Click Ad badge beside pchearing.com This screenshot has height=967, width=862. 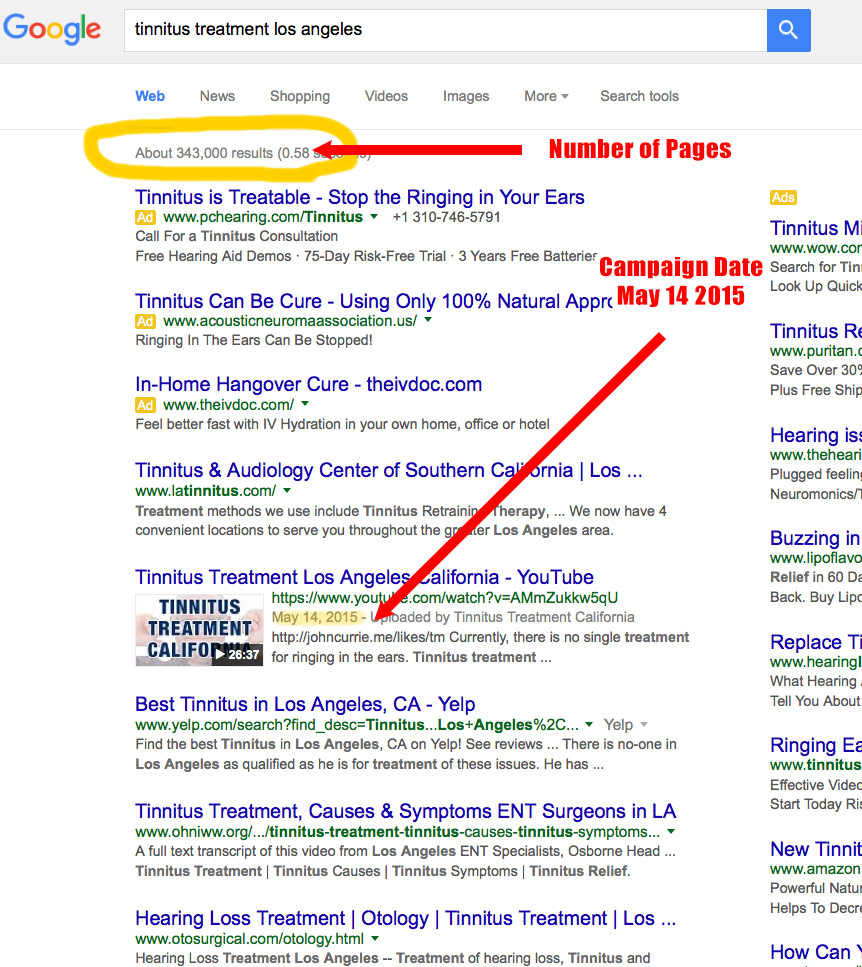146,217
